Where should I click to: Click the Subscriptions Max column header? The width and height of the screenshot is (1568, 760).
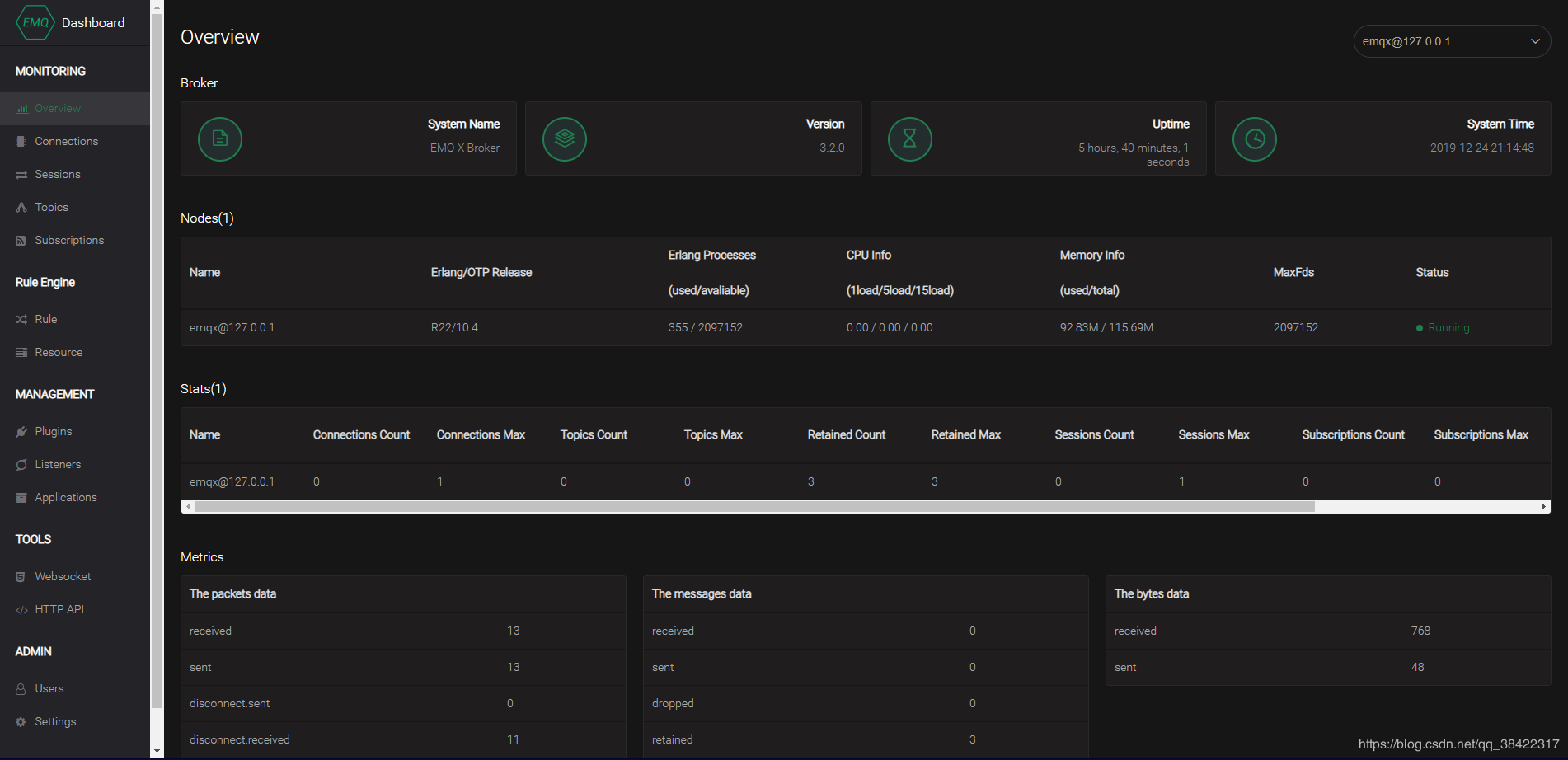click(x=1481, y=435)
